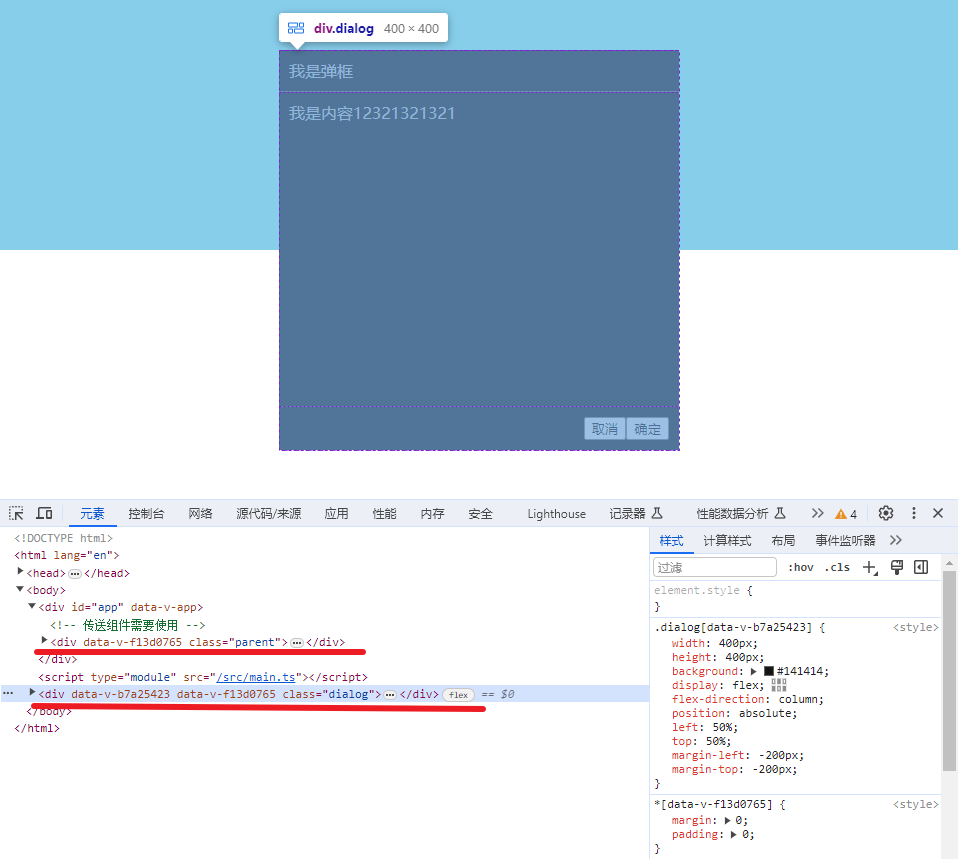
Task: Expand ellipsis in parent div
Action: coord(297,643)
